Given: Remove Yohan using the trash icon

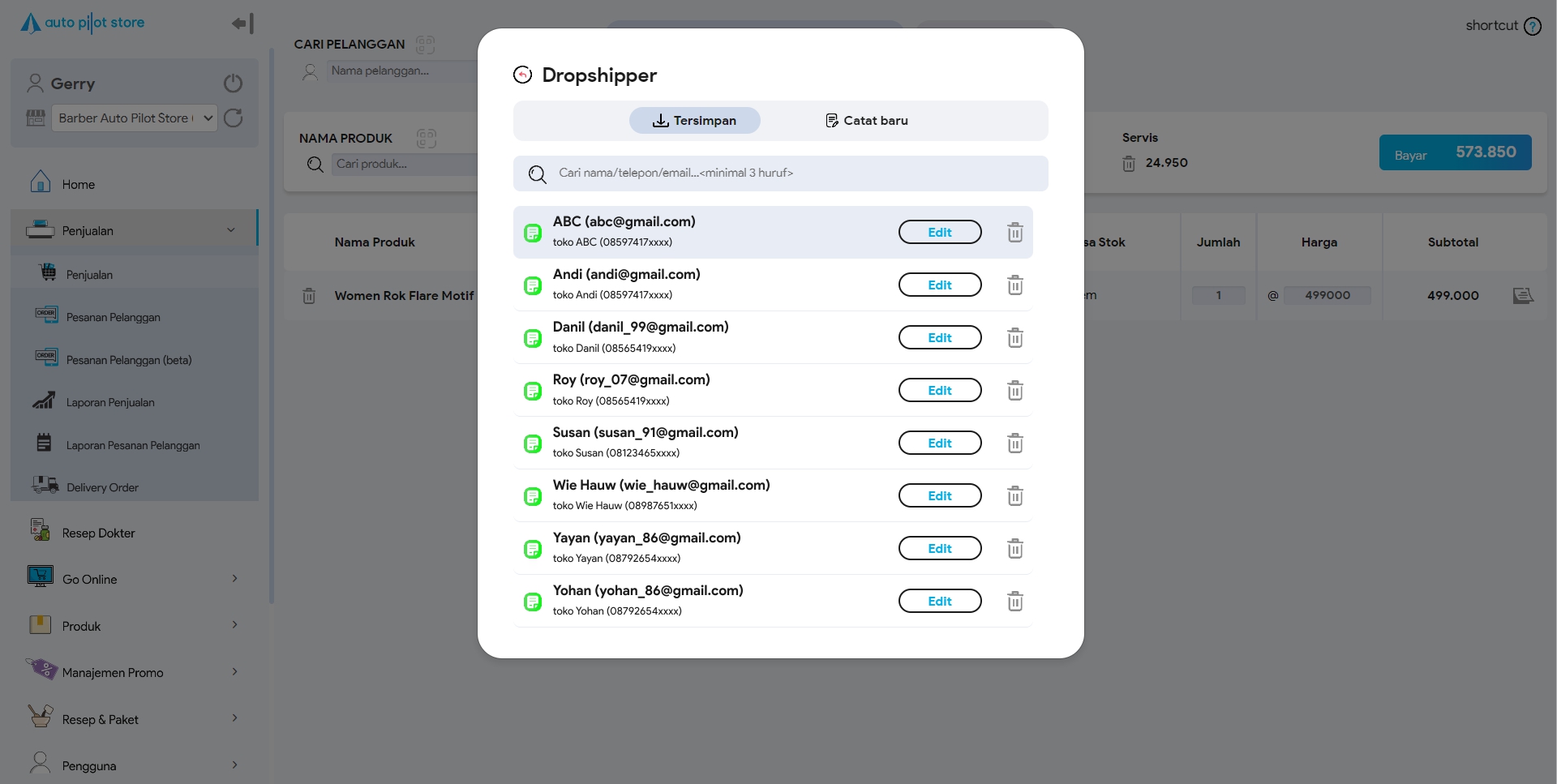Looking at the screenshot, I should [1014, 602].
